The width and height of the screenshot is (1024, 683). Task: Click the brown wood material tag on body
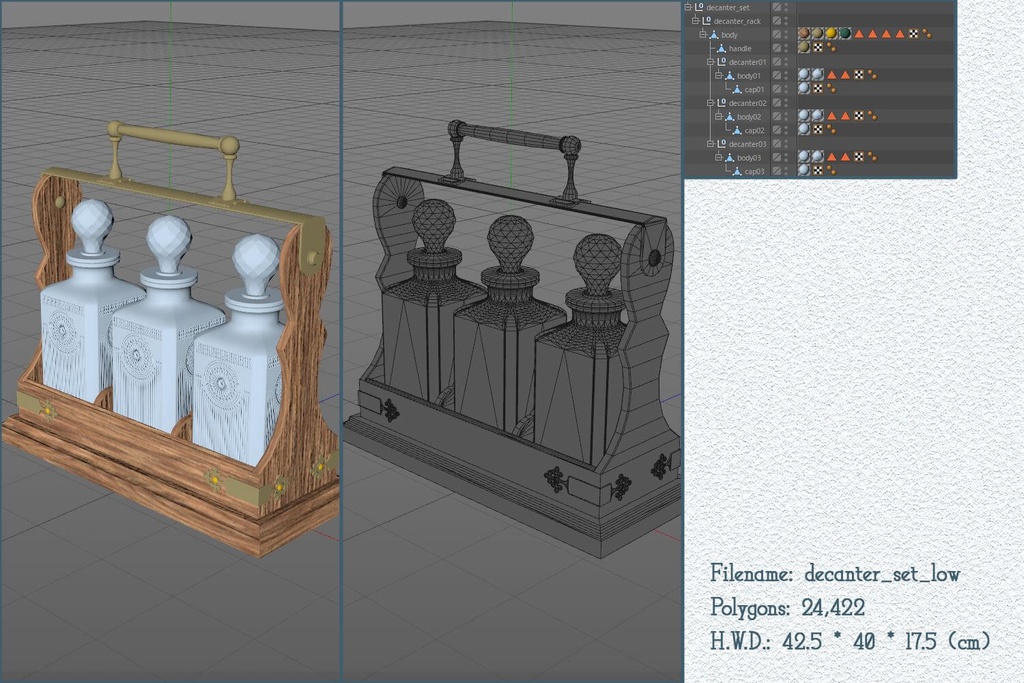click(804, 33)
